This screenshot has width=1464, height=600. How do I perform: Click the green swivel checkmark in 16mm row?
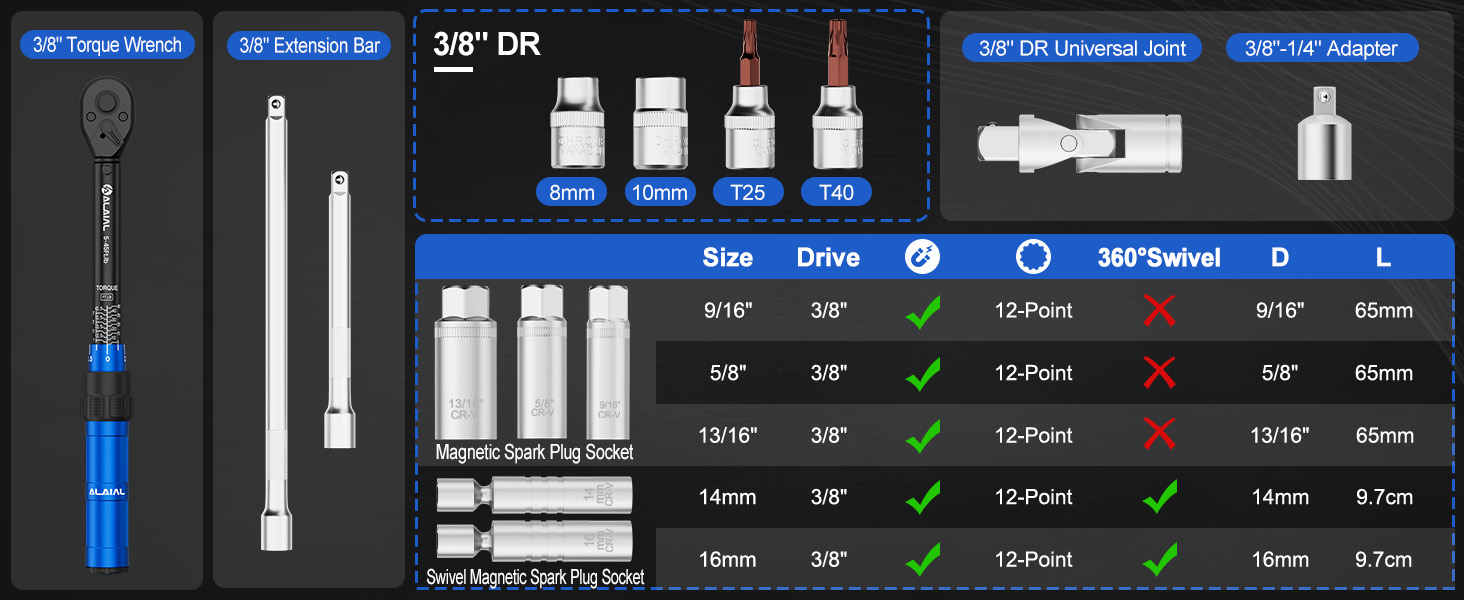click(x=1160, y=559)
